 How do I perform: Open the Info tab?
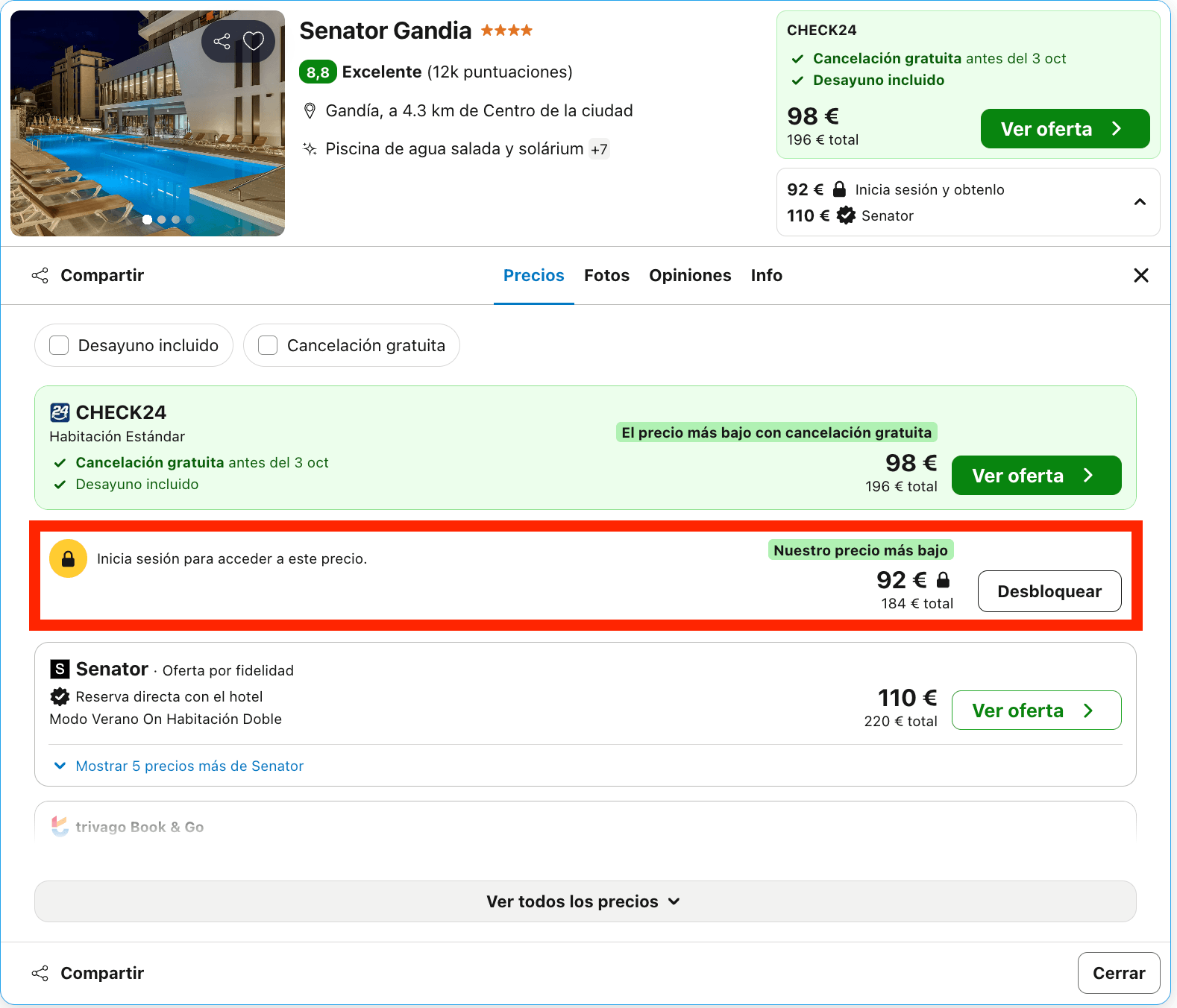pos(766,275)
